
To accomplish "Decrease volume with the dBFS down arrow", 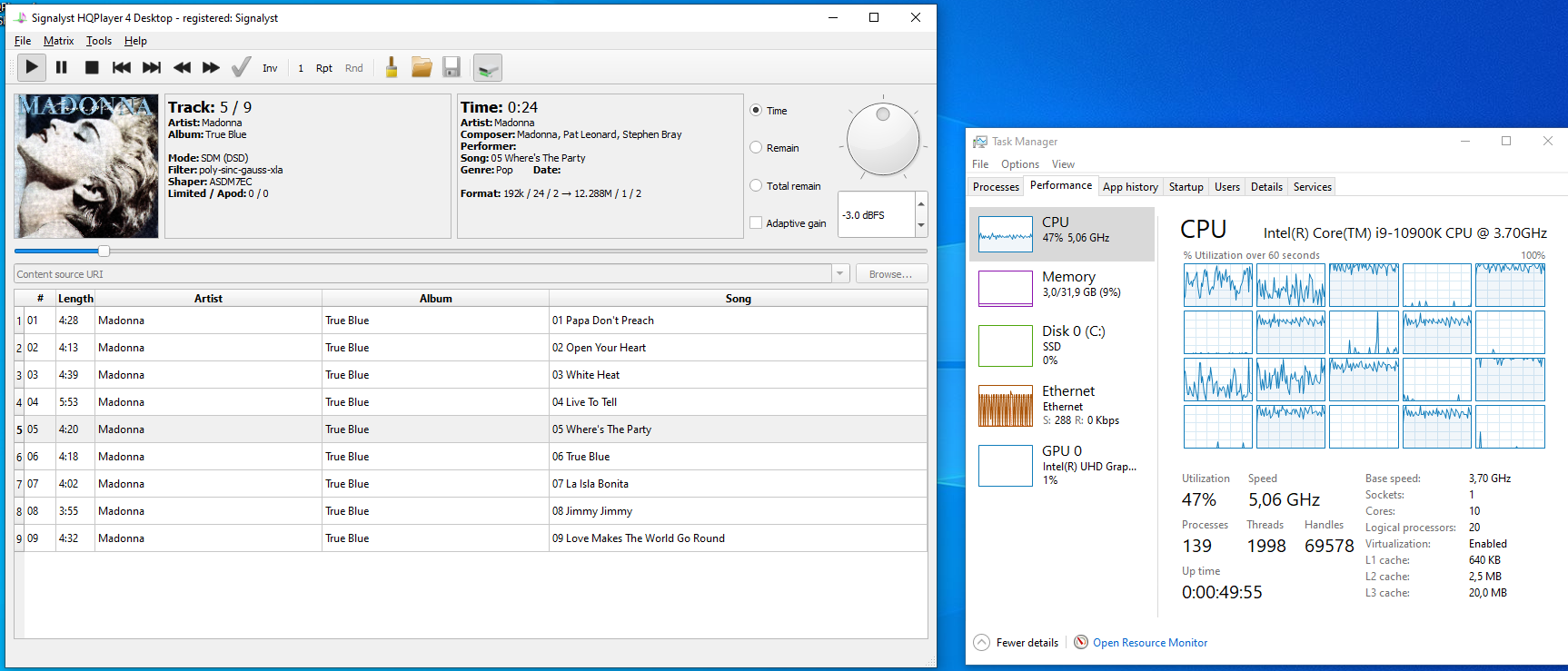I will 921,225.
